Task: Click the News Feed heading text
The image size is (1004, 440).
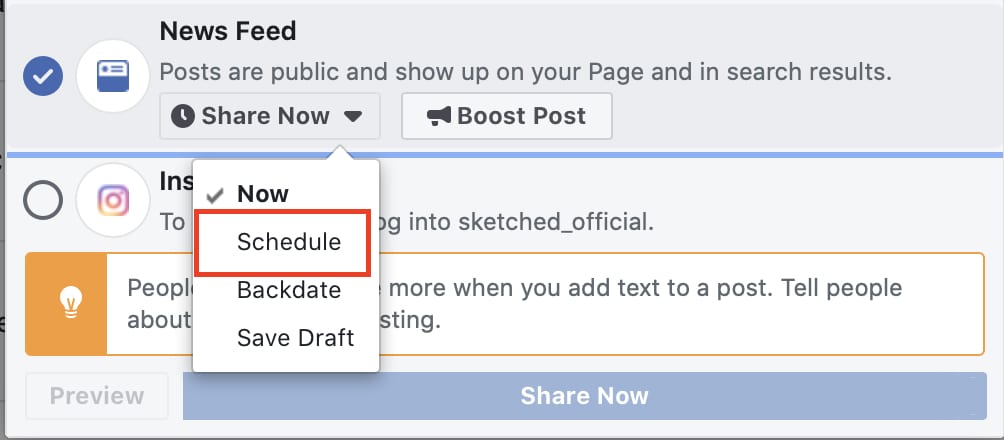Action: 228,31
